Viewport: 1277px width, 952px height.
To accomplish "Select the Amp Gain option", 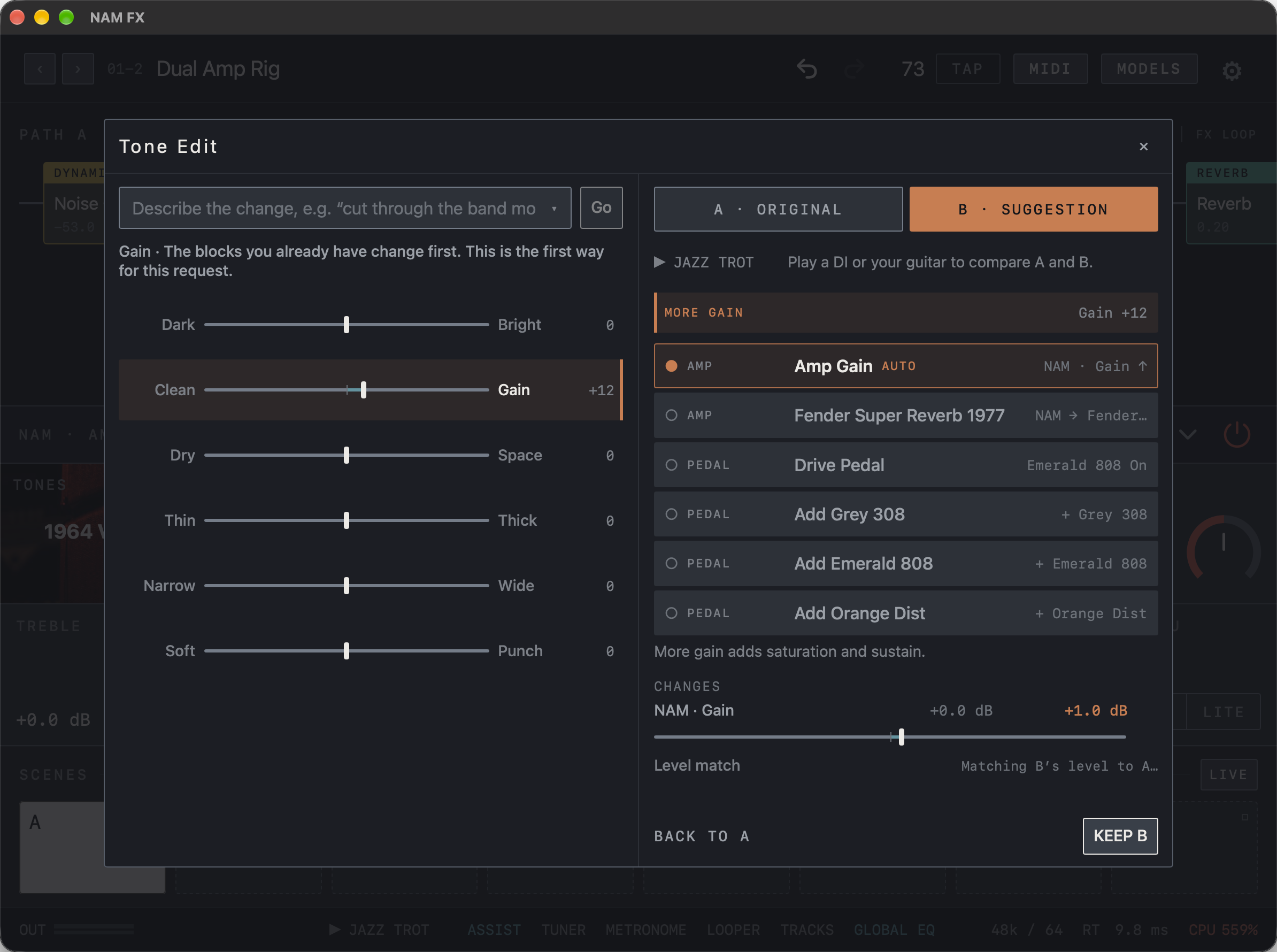I will 906,366.
